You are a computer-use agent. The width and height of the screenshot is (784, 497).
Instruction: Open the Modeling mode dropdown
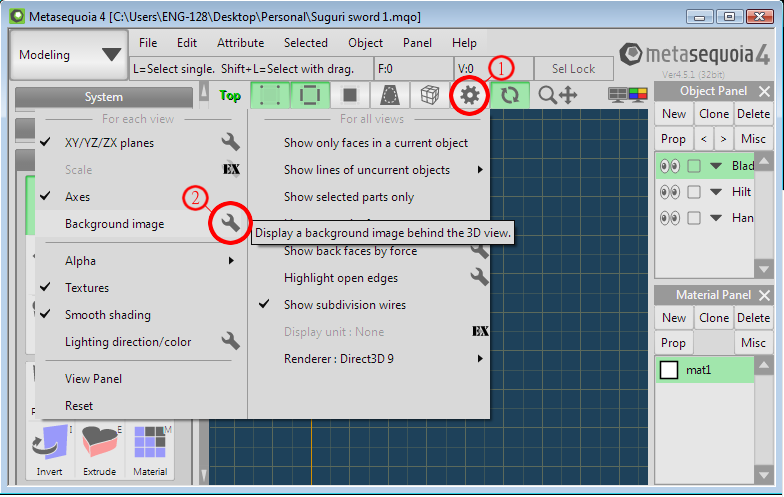(x=68, y=54)
